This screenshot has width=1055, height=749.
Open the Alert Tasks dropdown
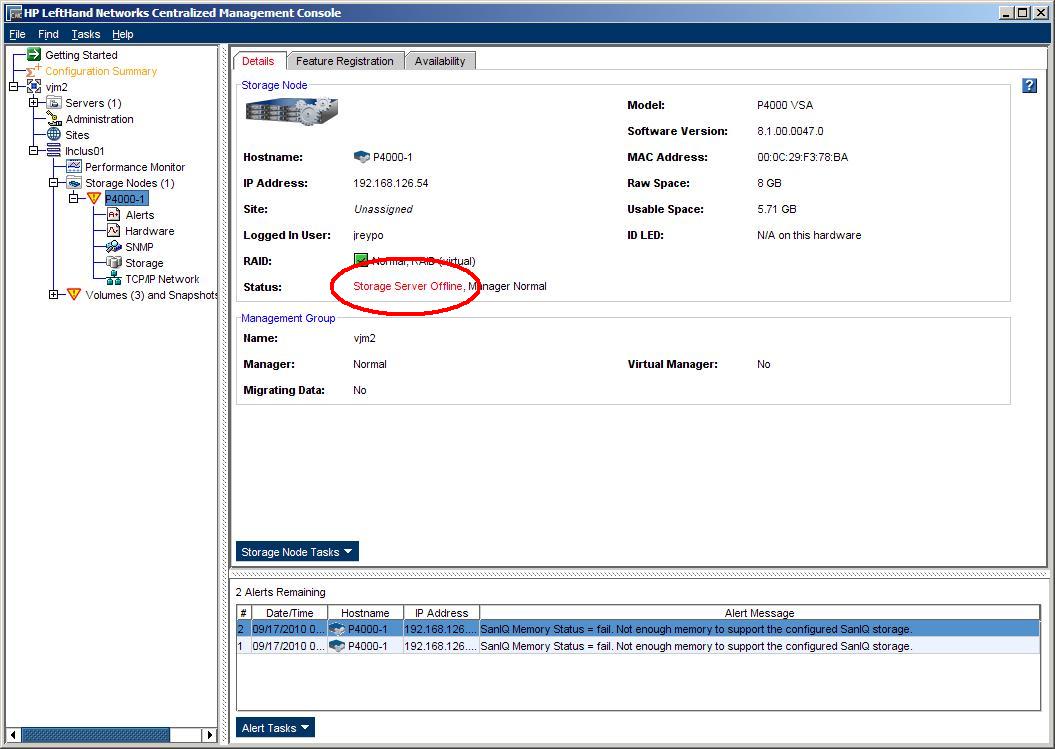(275, 728)
